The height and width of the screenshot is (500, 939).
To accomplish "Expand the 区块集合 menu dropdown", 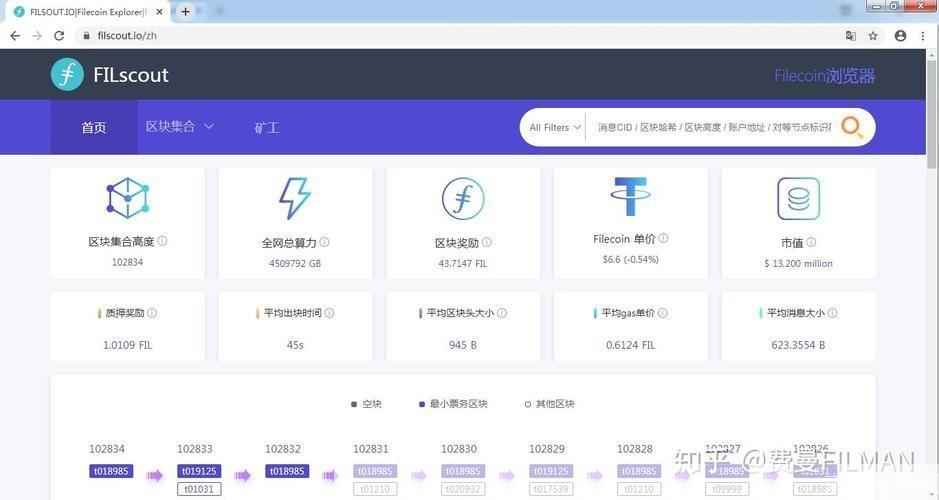I will click(x=180, y=126).
